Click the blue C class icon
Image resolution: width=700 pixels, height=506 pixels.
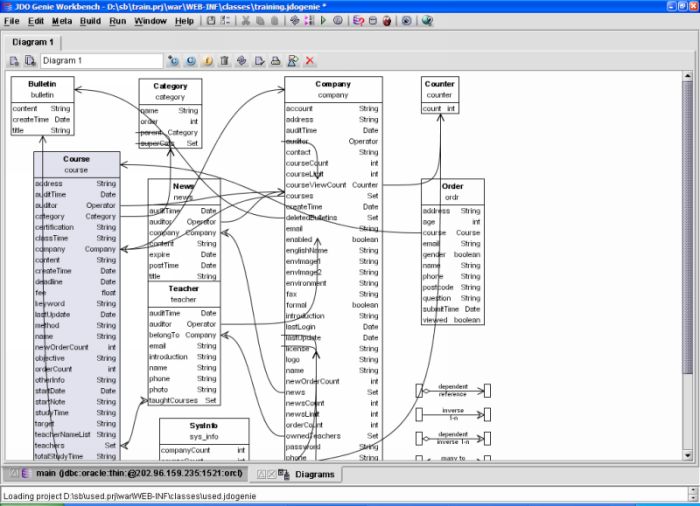191,61
